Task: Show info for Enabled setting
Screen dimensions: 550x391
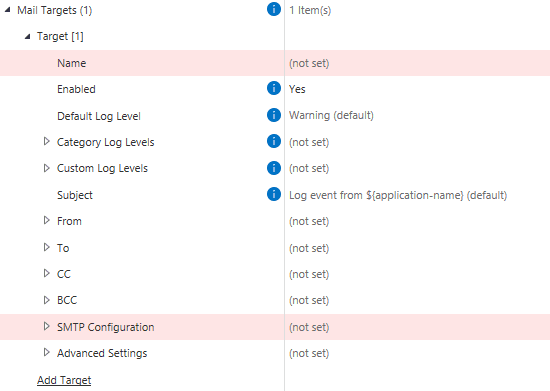Action: pos(274,88)
